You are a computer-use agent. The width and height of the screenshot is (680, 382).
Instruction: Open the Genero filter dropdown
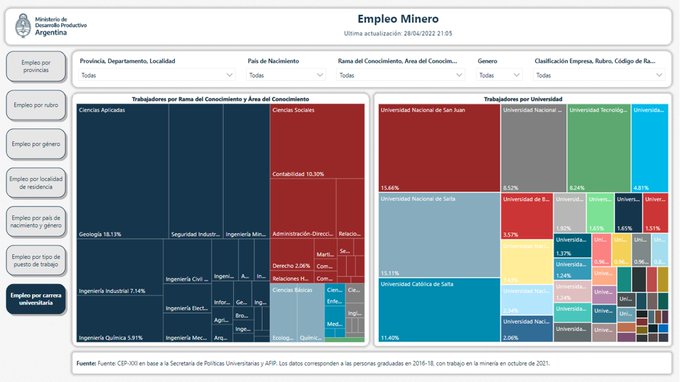[x=499, y=75]
